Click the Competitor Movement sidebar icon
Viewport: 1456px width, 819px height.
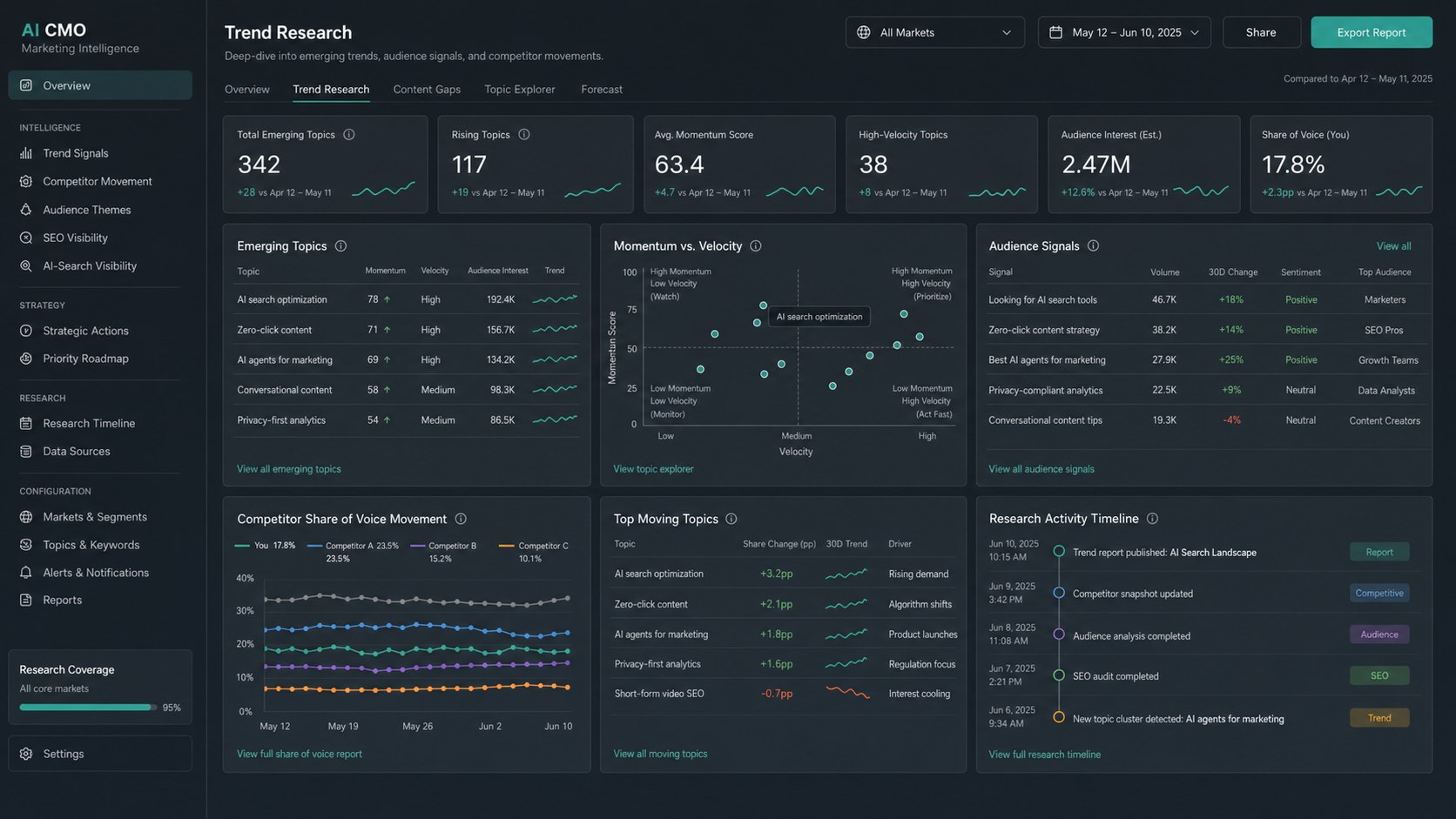26,181
